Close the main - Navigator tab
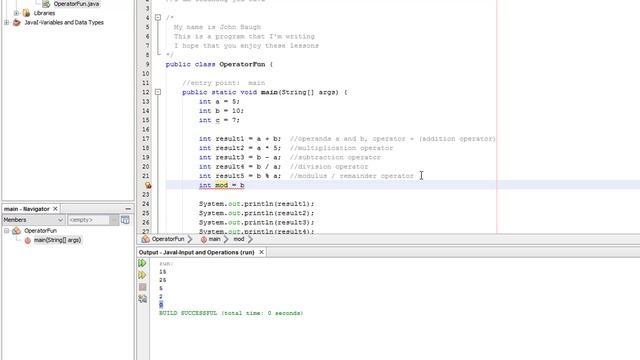Screen dimensions: 640x360 coord(55,209)
